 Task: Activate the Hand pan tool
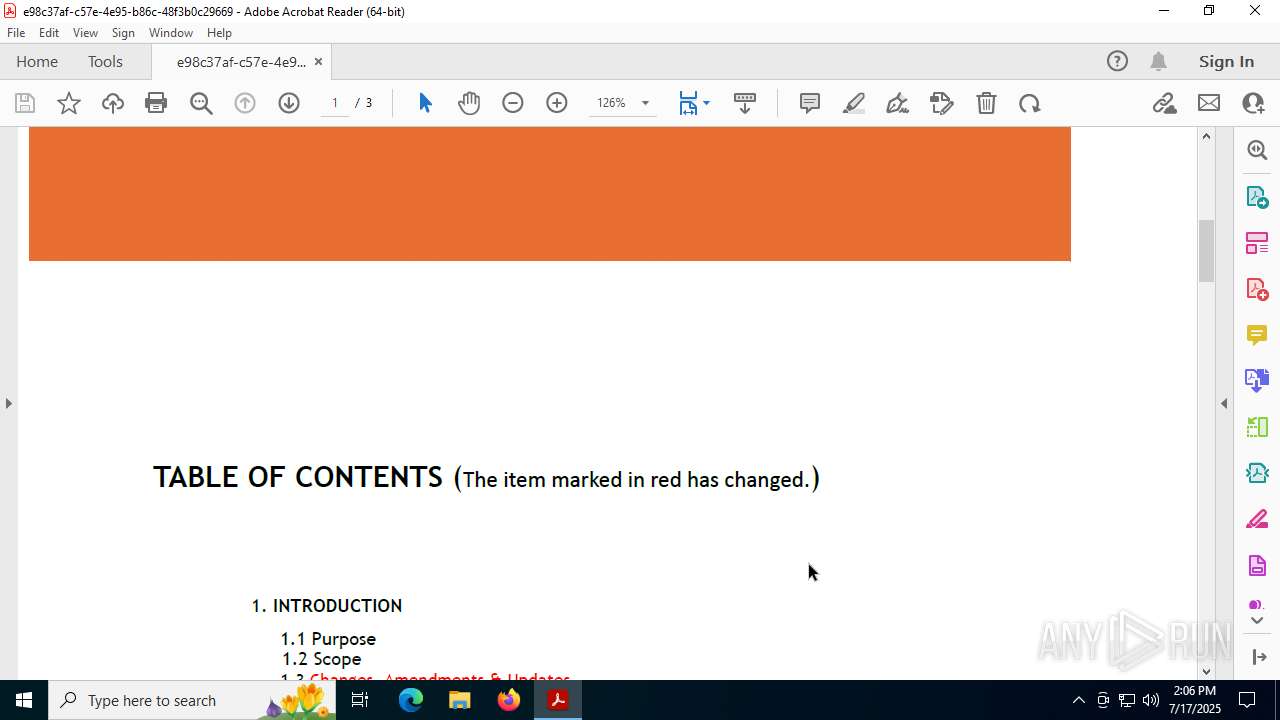(x=469, y=103)
